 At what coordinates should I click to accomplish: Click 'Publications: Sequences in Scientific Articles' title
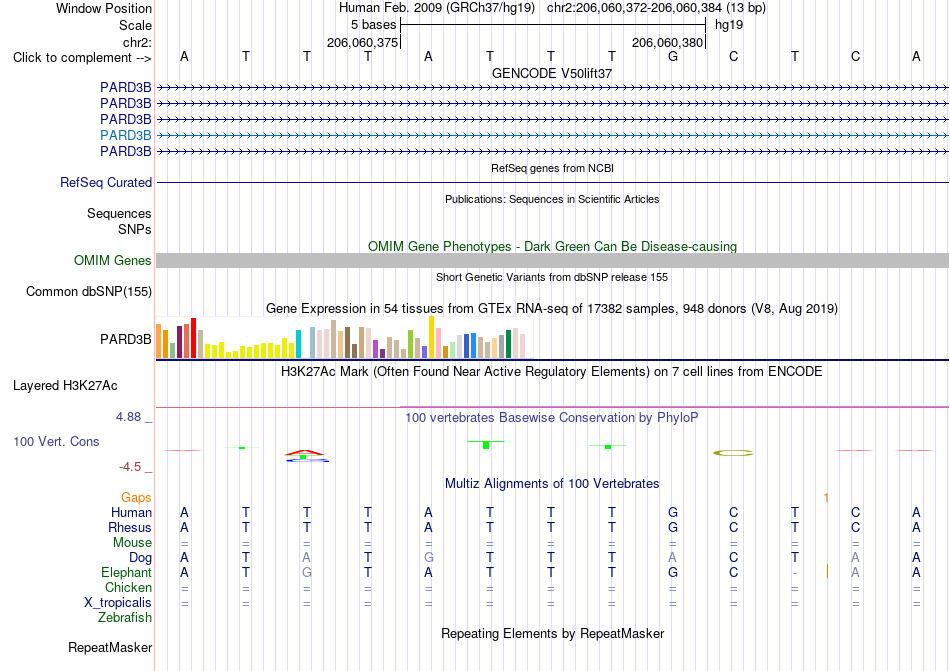(x=552, y=199)
